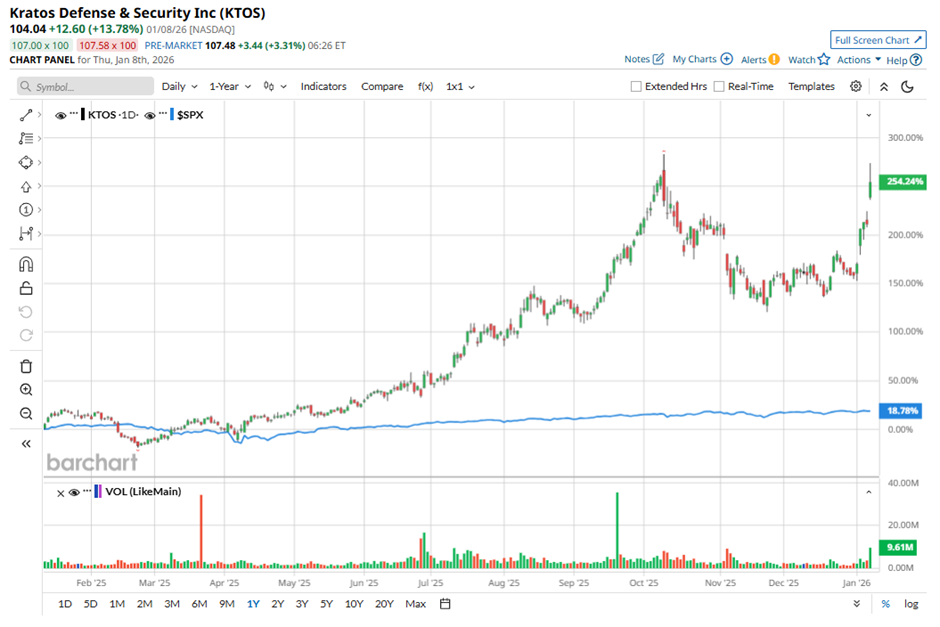Open the Templates button
940x627 pixels.
click(x=811, y=87)
